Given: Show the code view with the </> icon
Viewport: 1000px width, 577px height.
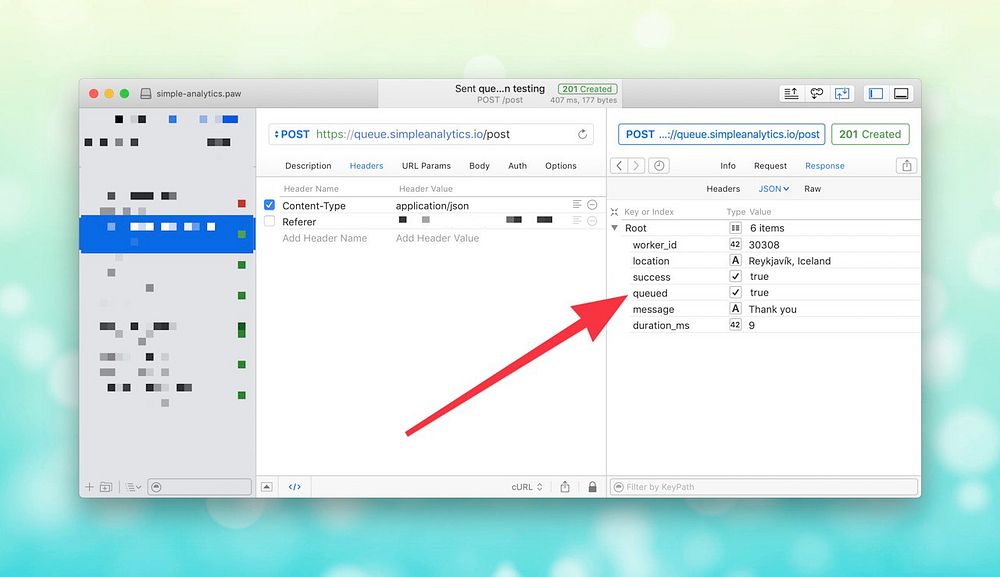Looking at the screenshot, I should coord(294,487).
